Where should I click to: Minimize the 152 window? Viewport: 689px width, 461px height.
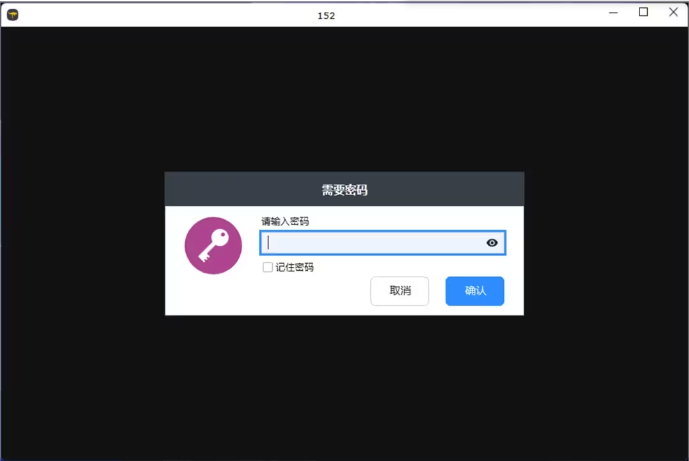(x=613, y=13)
